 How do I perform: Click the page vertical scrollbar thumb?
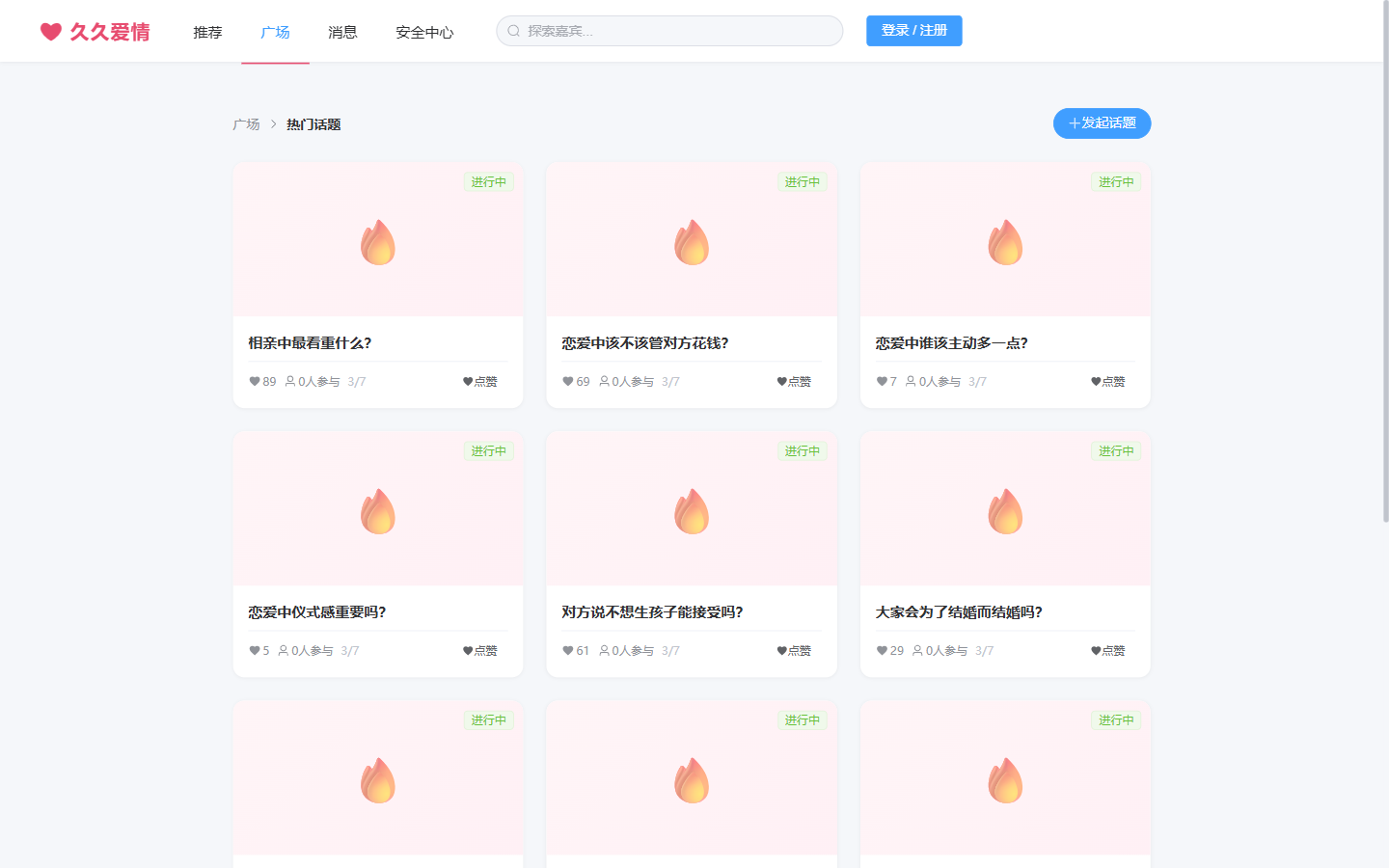tap(1385, 261)
